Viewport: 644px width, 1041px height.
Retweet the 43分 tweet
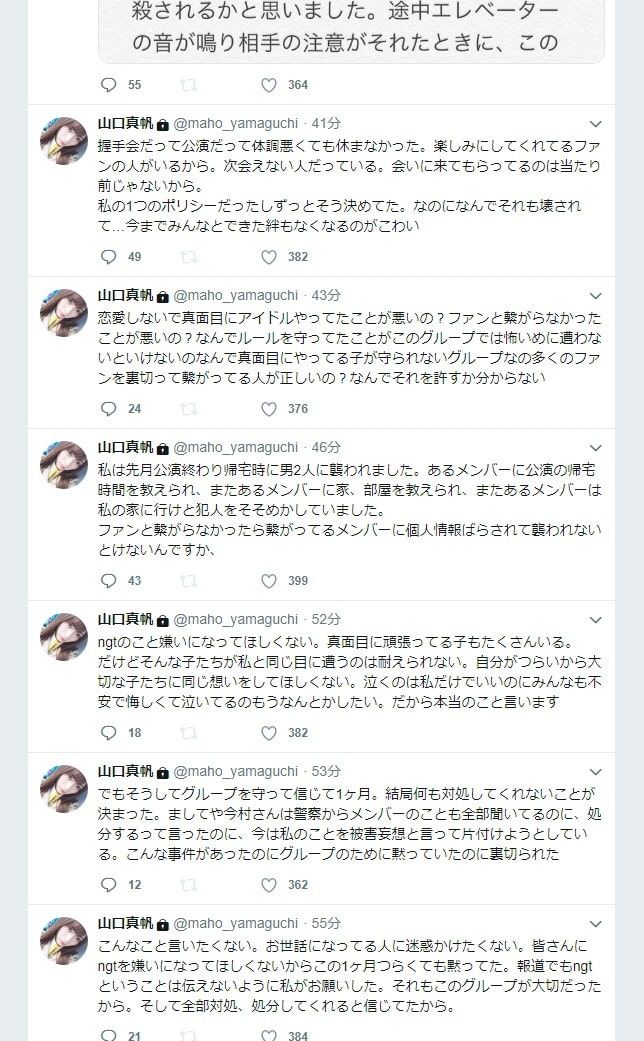tap(189, 409)
